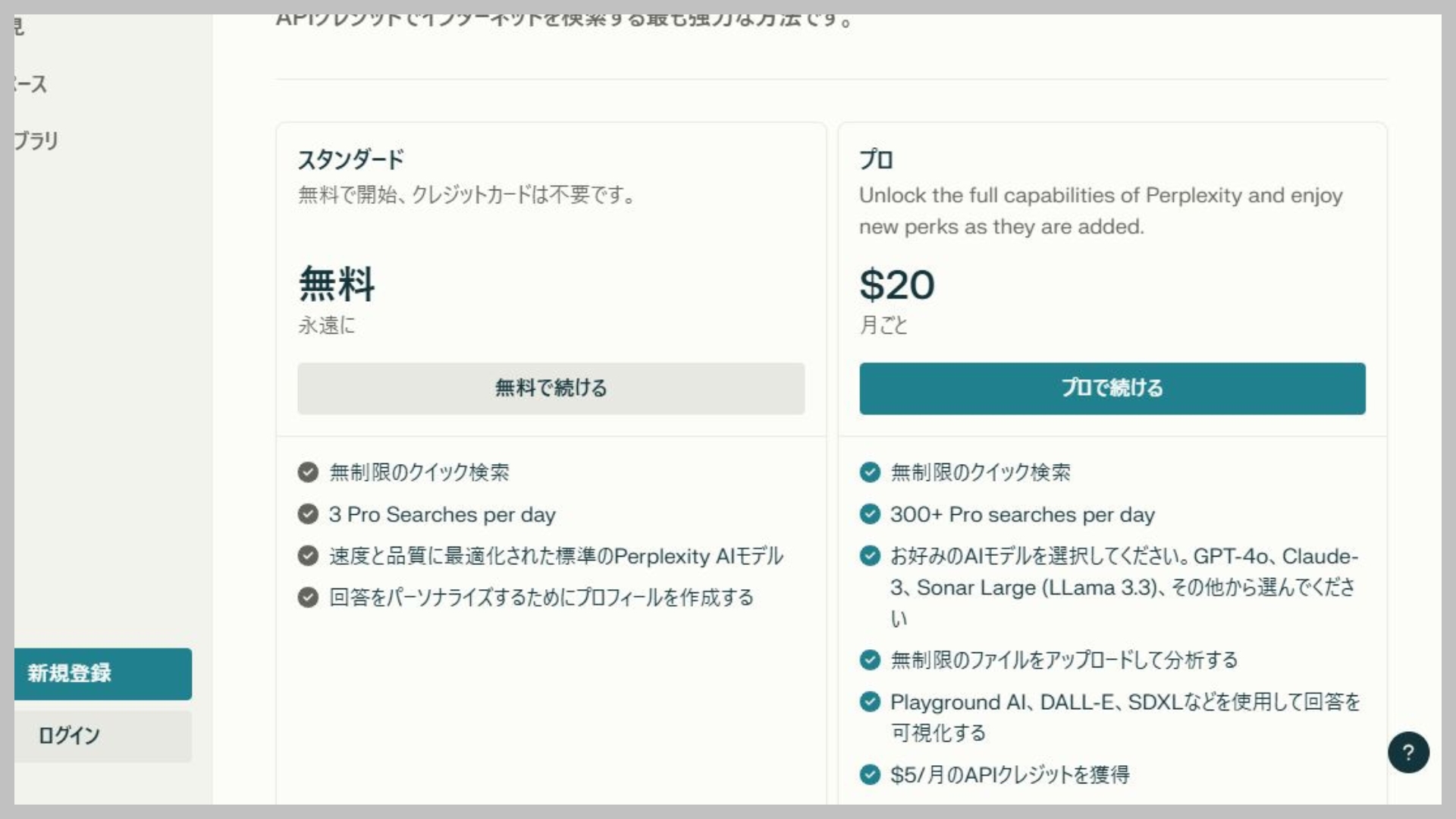This screenshot has height=819, width=1456.
Task: Click checkmark beside 標準のPerplexity AIモデル feature
Action: coord(307,556)
